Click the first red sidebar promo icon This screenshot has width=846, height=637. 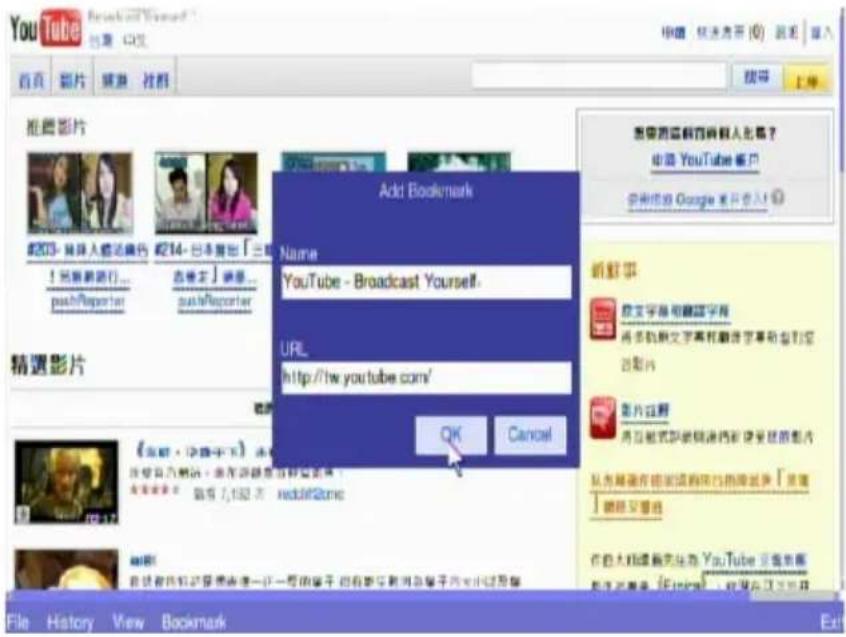point(603,319)
